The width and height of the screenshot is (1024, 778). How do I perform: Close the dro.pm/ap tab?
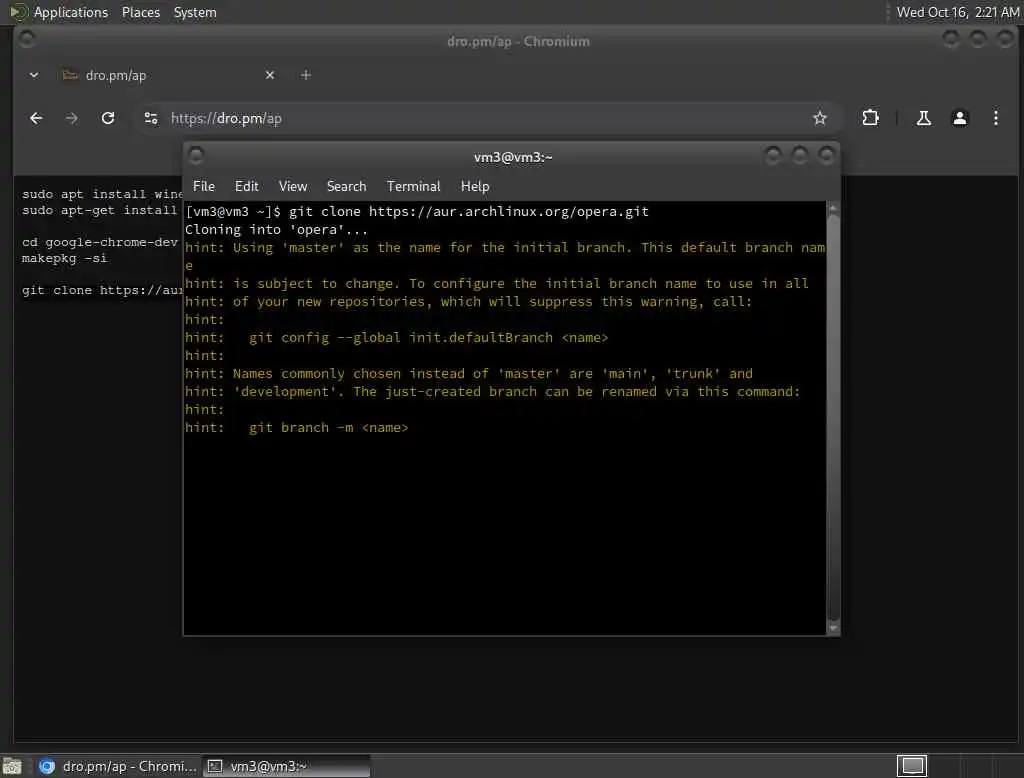tap(270, 75)
